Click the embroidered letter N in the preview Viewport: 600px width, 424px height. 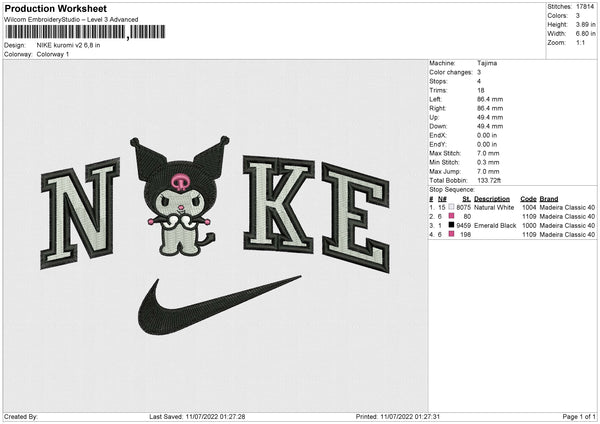(x=80, y=214)
